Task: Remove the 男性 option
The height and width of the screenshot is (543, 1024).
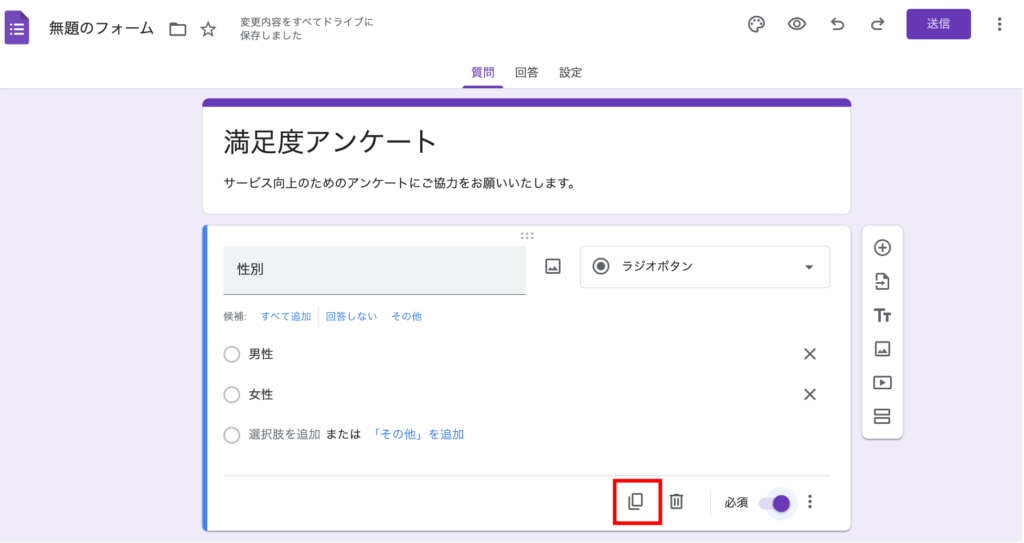Action: point(810,354)
